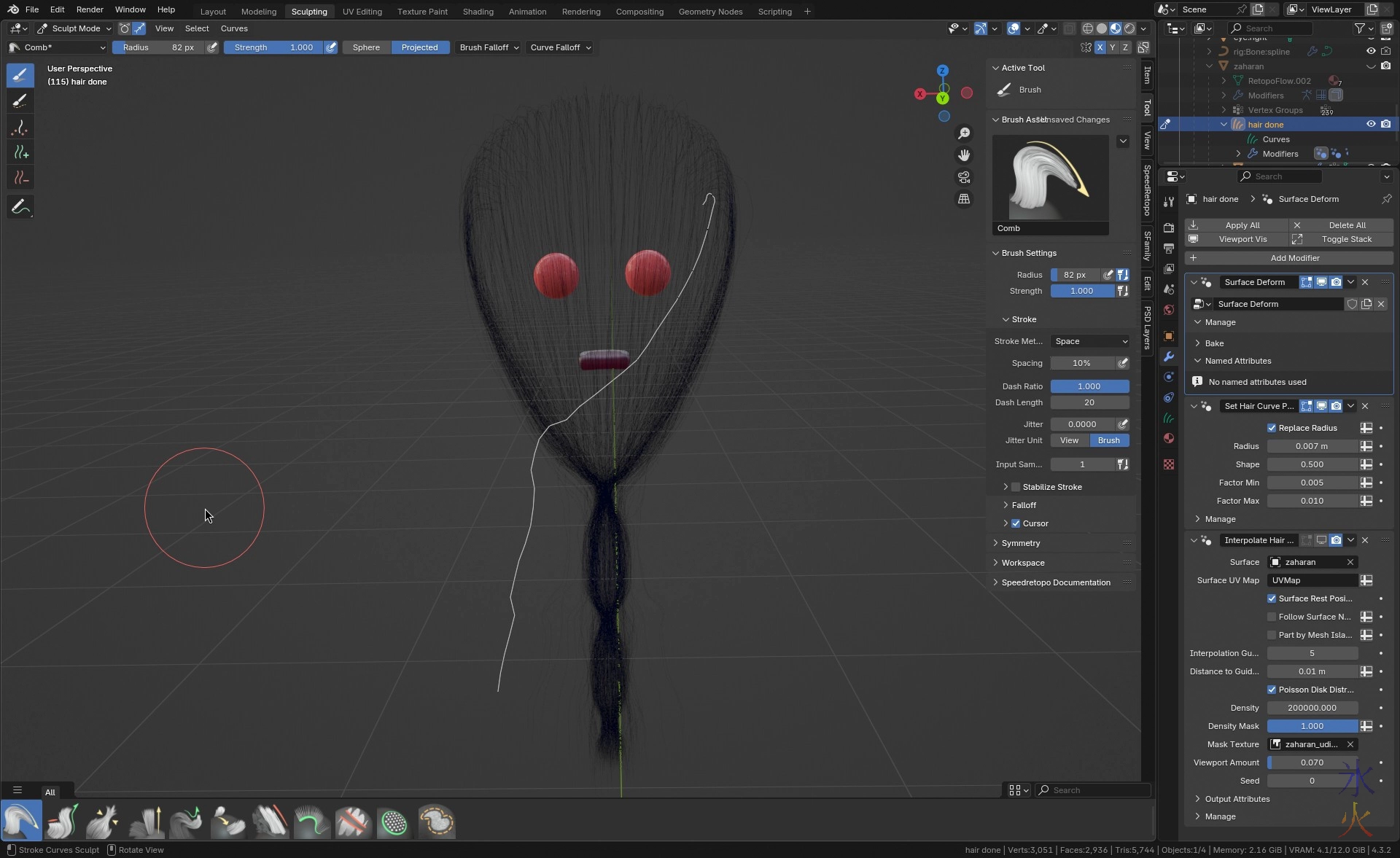Select the Annotate tool in left toolbar
The image size is (1400, 858).
click(20, 208)
